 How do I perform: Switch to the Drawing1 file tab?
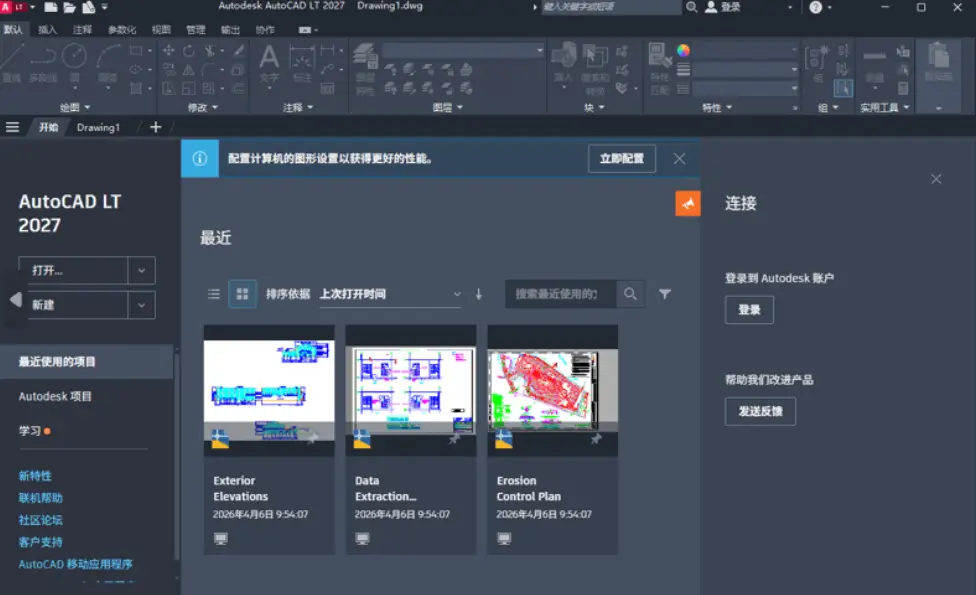click(x=98, y=128)
